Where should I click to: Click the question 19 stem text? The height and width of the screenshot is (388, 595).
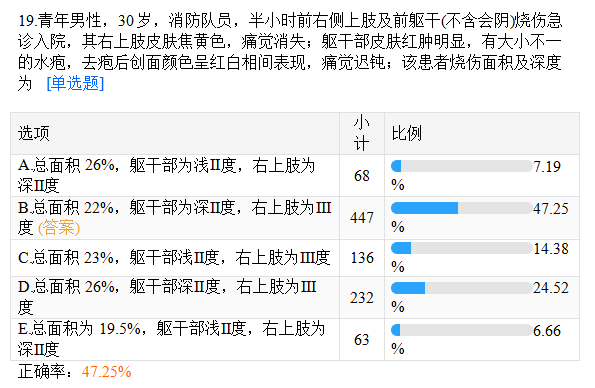tap(290, 52)
